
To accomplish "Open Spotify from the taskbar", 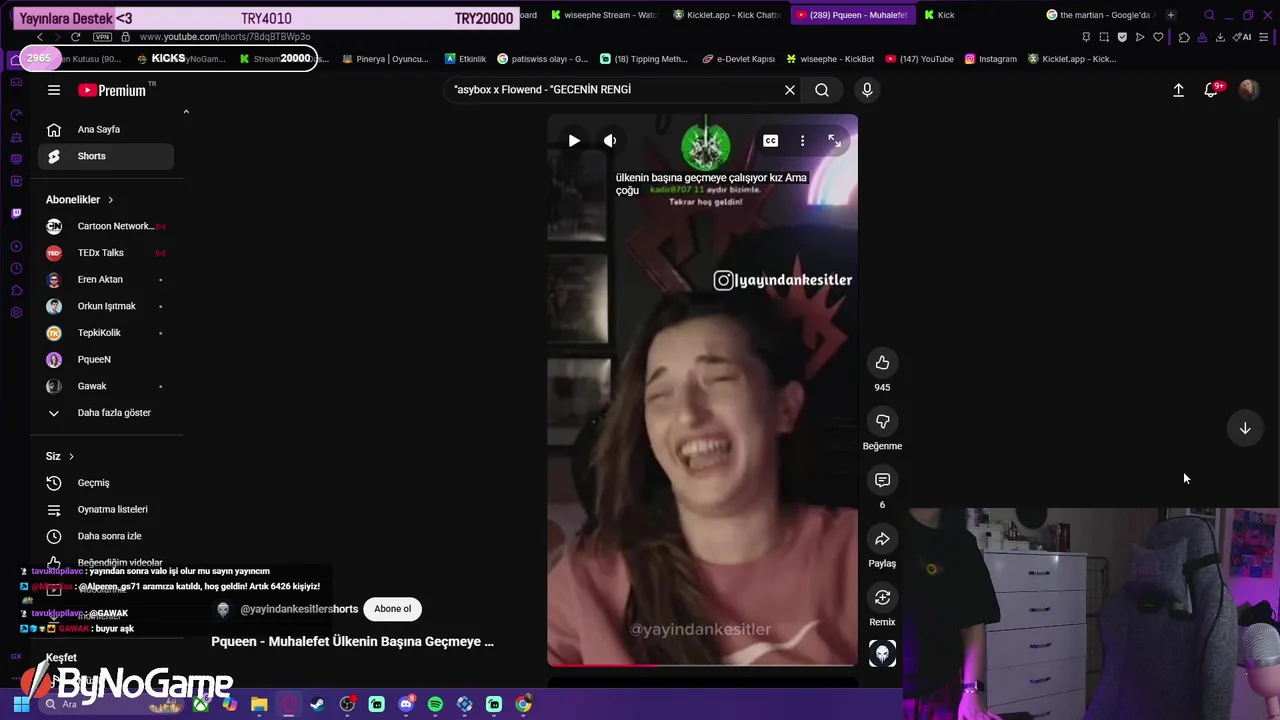I will [x=435, y=704].
